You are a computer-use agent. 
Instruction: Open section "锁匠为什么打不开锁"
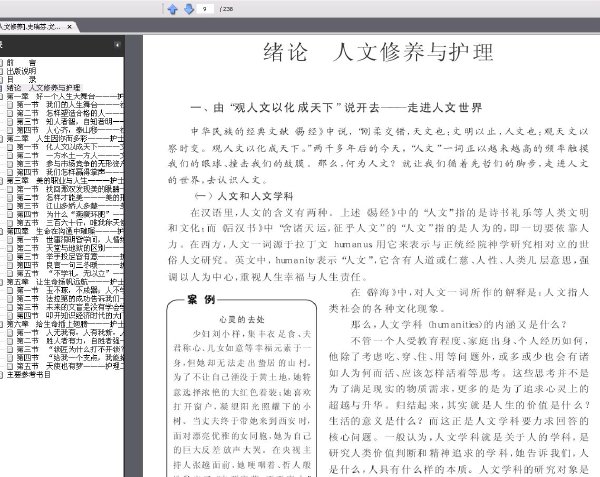click(x=70, y=349)
